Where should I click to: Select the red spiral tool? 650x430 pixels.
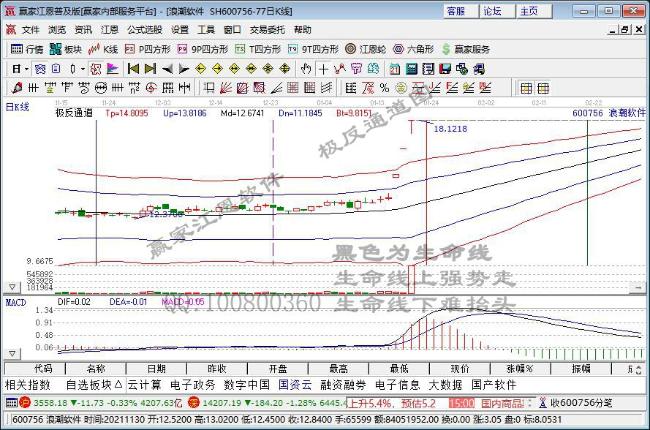click(151, 88)
